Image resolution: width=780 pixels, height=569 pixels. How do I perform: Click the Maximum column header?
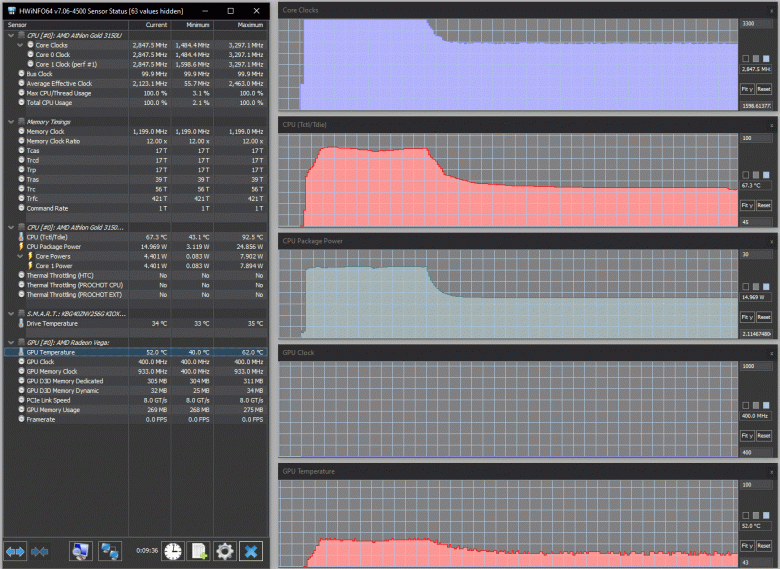pyautogui.click(x=241, y=25)
